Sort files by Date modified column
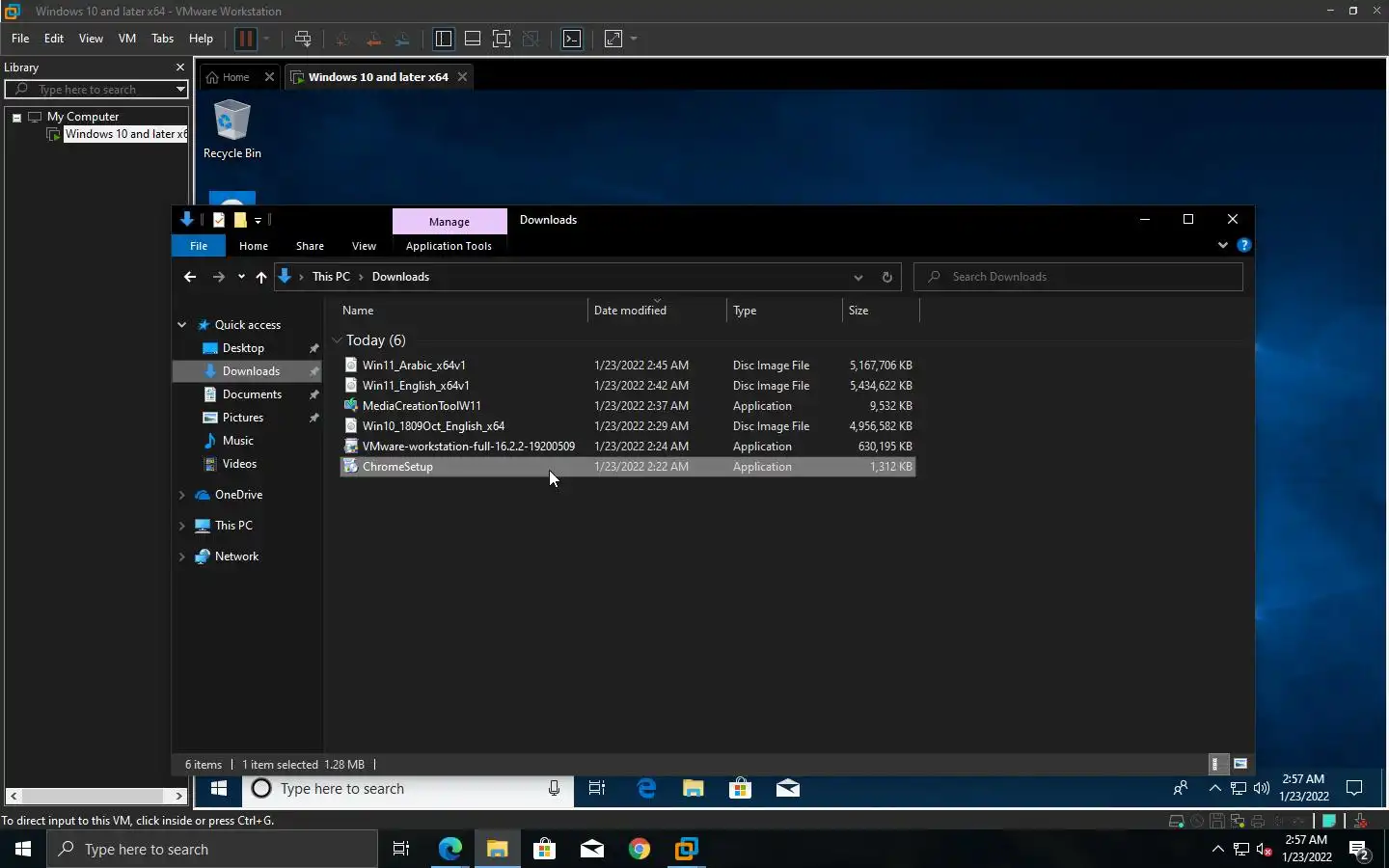The image size is (1389, 868). (657, 311)
